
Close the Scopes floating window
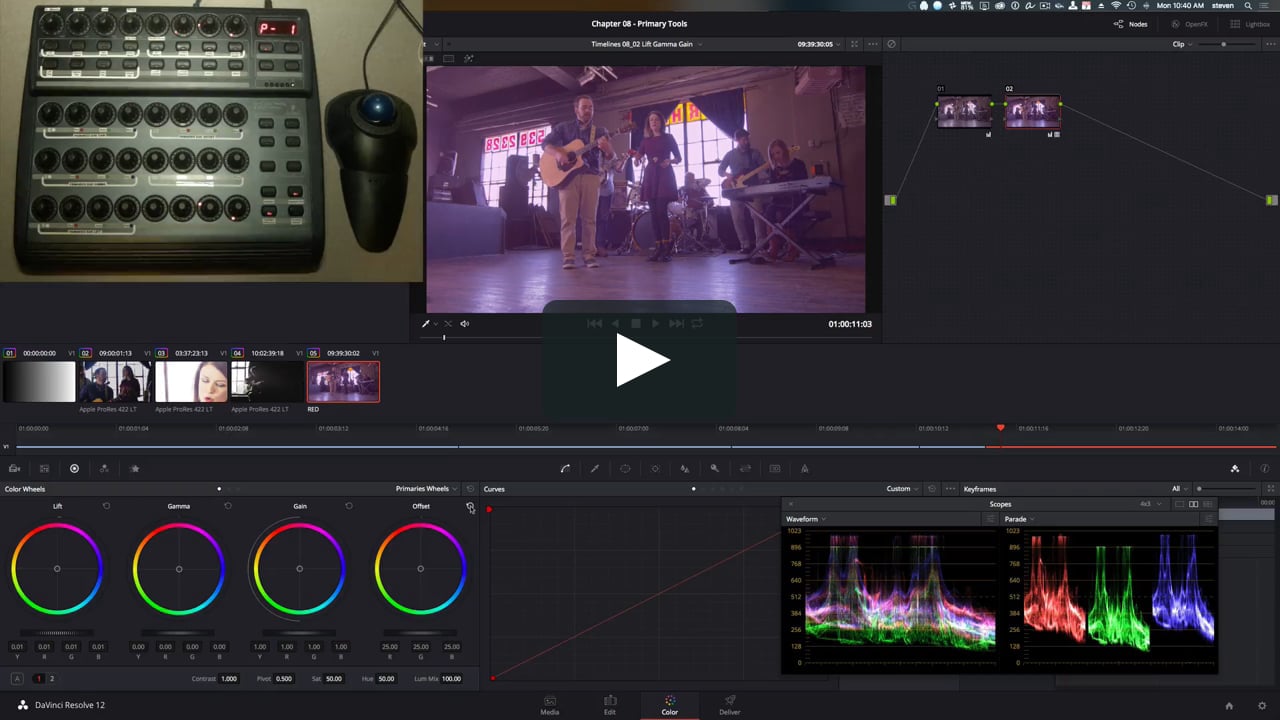pyautogui.click(x=790, y=504)
